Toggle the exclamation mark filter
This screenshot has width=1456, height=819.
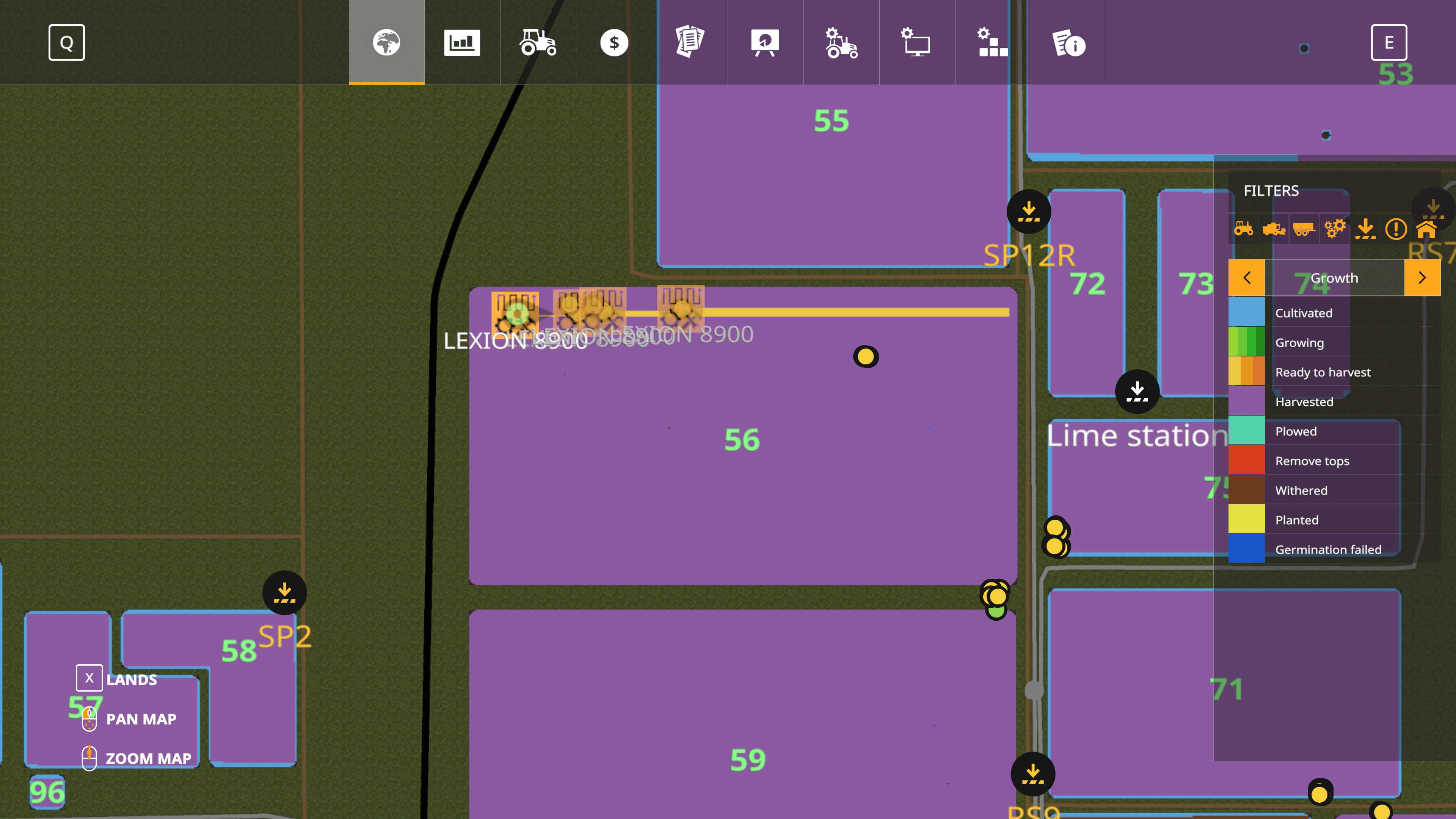click(1396, 229)
